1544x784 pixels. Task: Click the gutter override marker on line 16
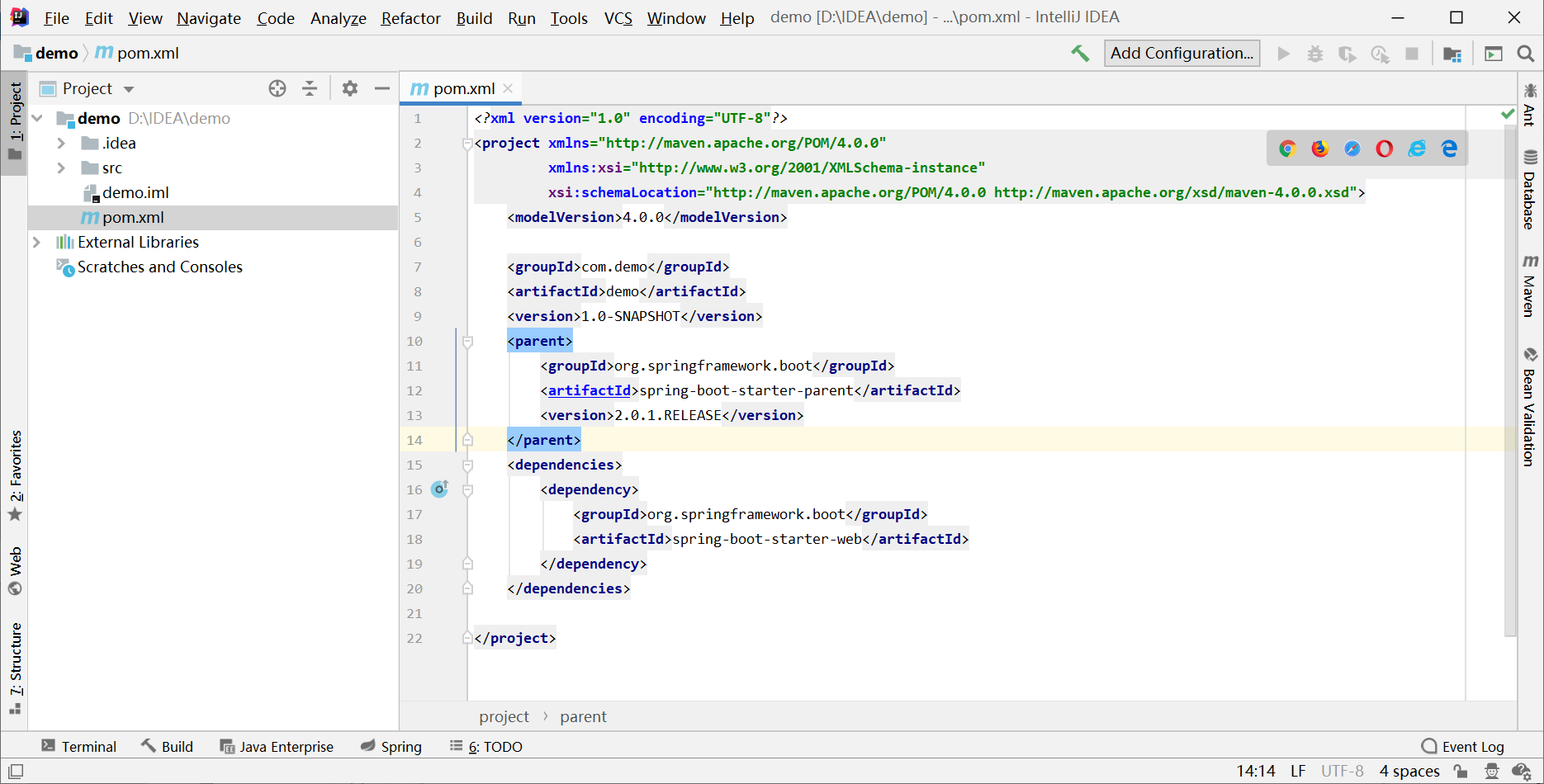pyautogui.click(x=440, y=489)
